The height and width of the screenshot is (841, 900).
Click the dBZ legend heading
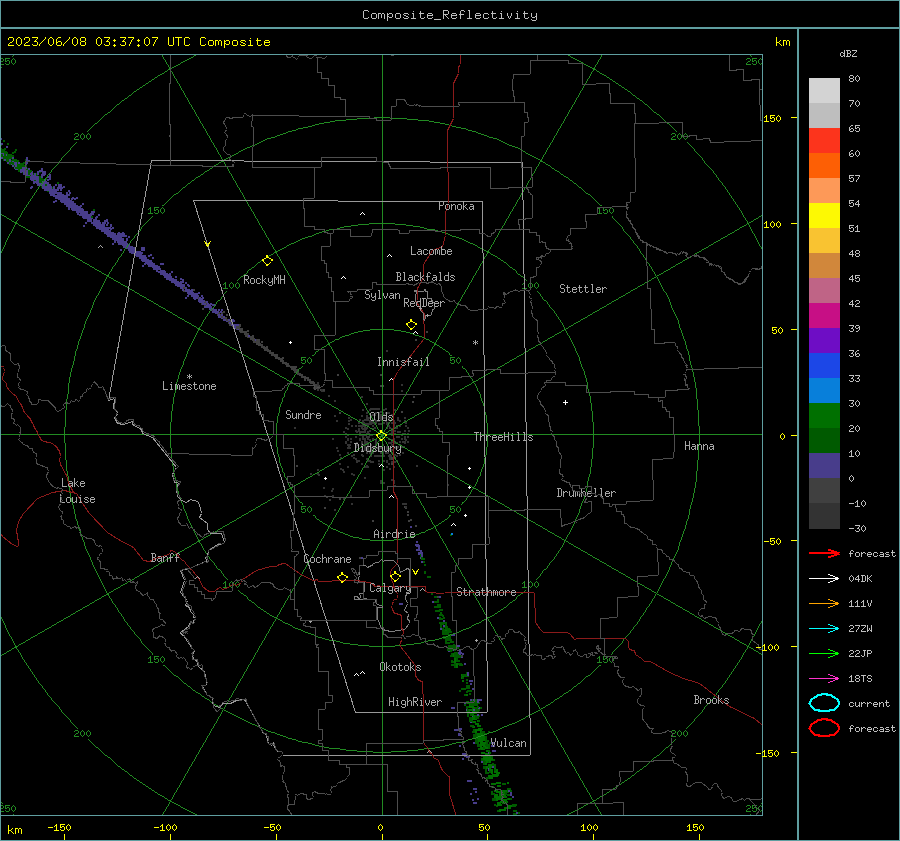848,54
